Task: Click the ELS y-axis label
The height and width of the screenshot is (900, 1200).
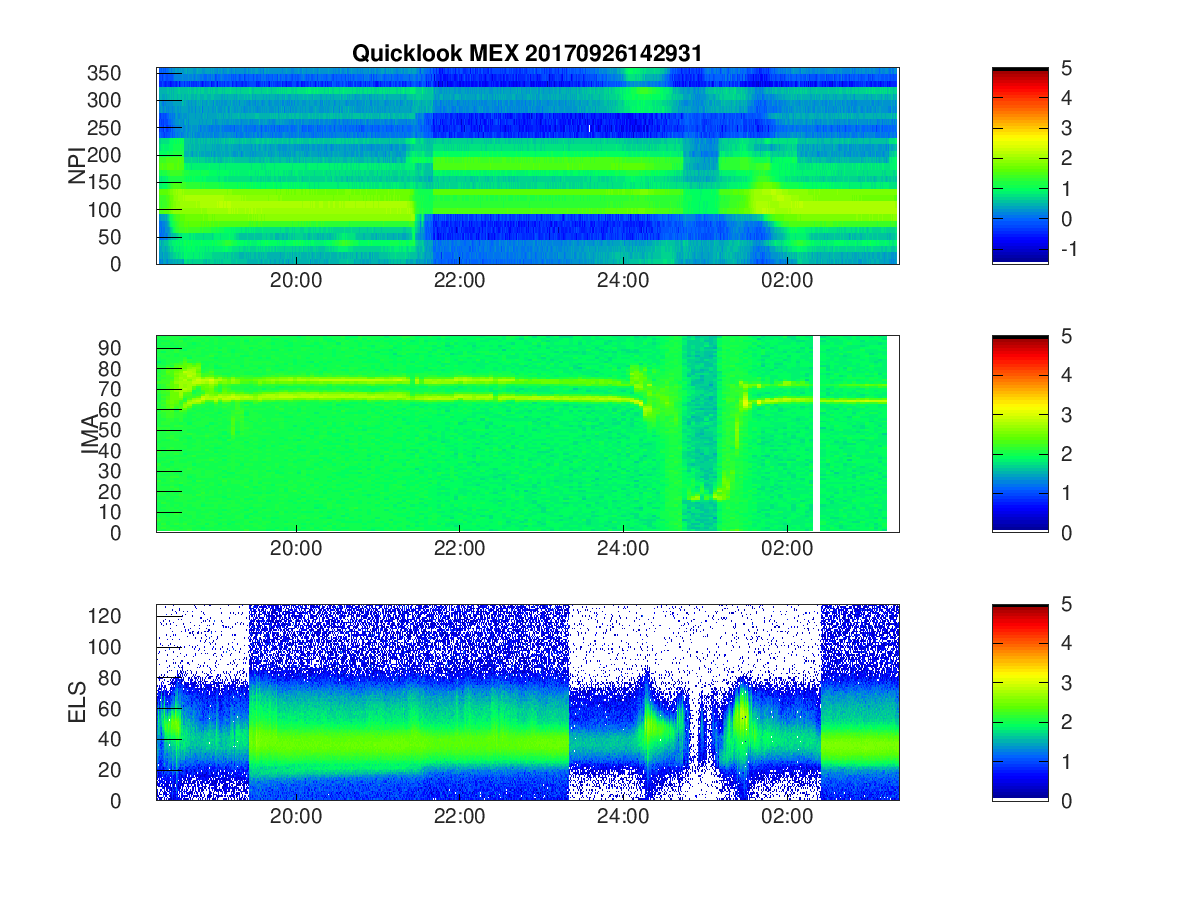Action: pos(78,701)
